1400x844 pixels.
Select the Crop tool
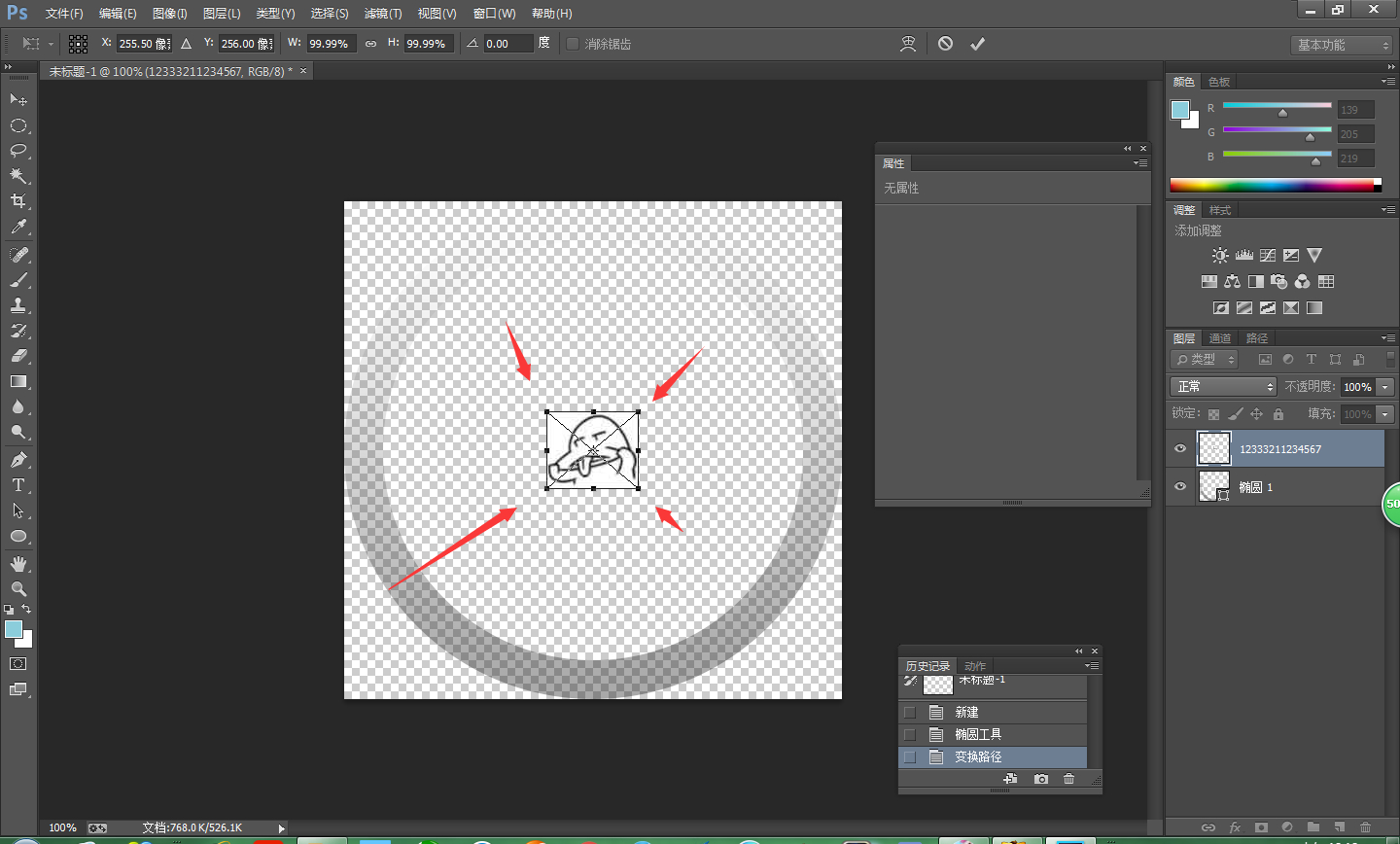point(17,201)
